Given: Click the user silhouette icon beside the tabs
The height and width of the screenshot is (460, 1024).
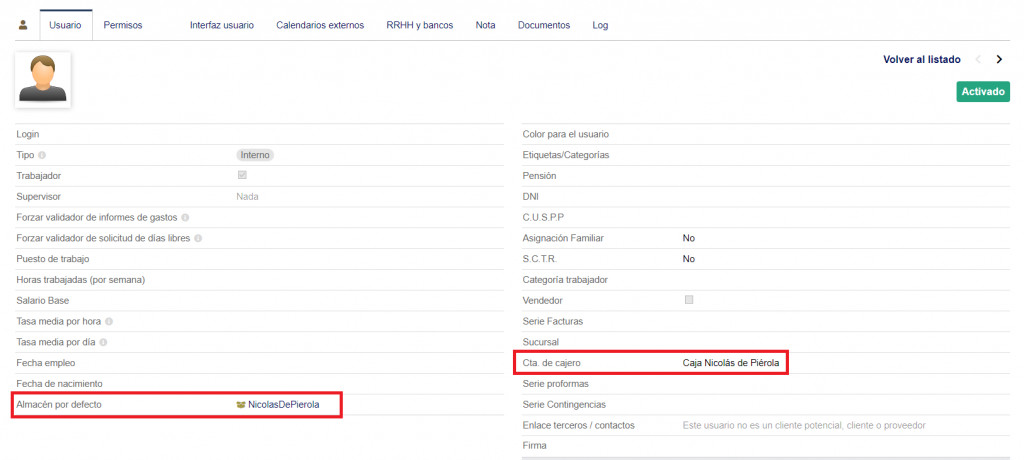Looking at the screenshot, I should tap(23, 25).
